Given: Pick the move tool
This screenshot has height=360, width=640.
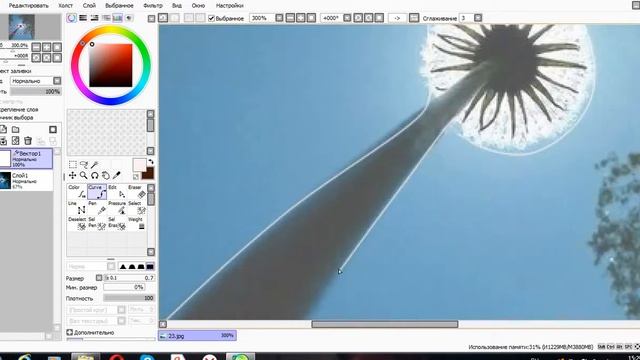Looking at the screenshot, I should click(73, 176).
